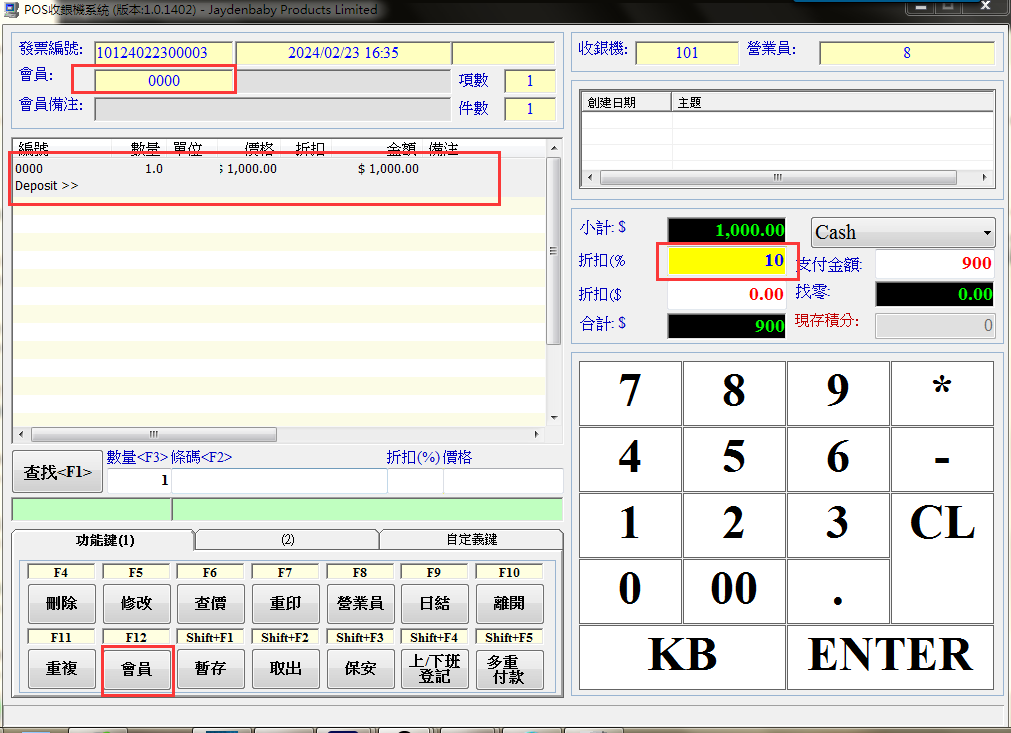Click item list horizontal scroll left arrow

(21, 435)
